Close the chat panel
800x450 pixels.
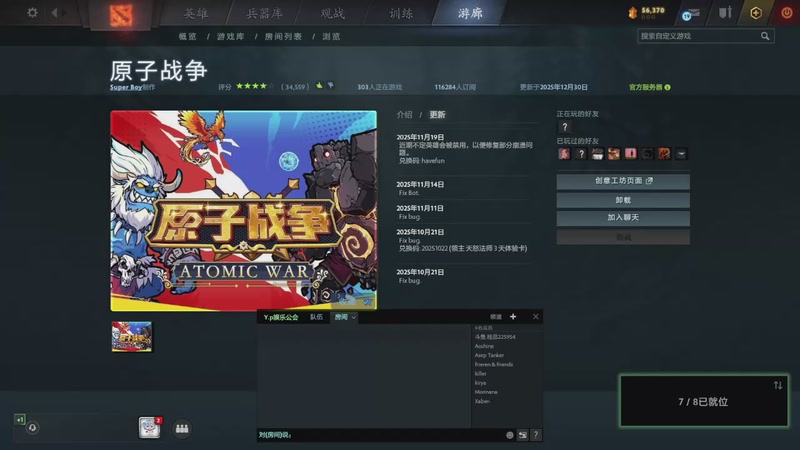click(x=536, y=317)
